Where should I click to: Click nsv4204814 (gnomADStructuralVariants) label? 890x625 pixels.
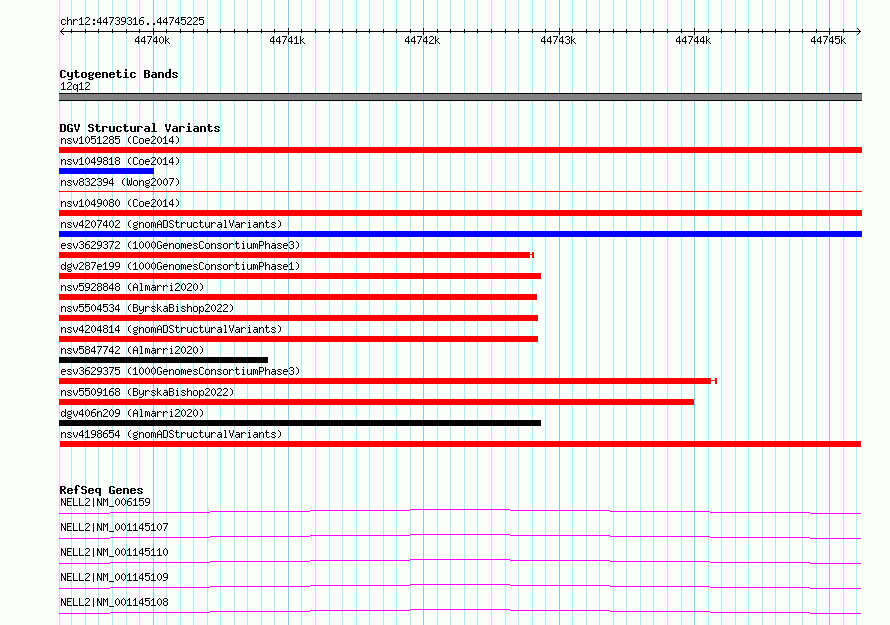[x=171, y=329]
